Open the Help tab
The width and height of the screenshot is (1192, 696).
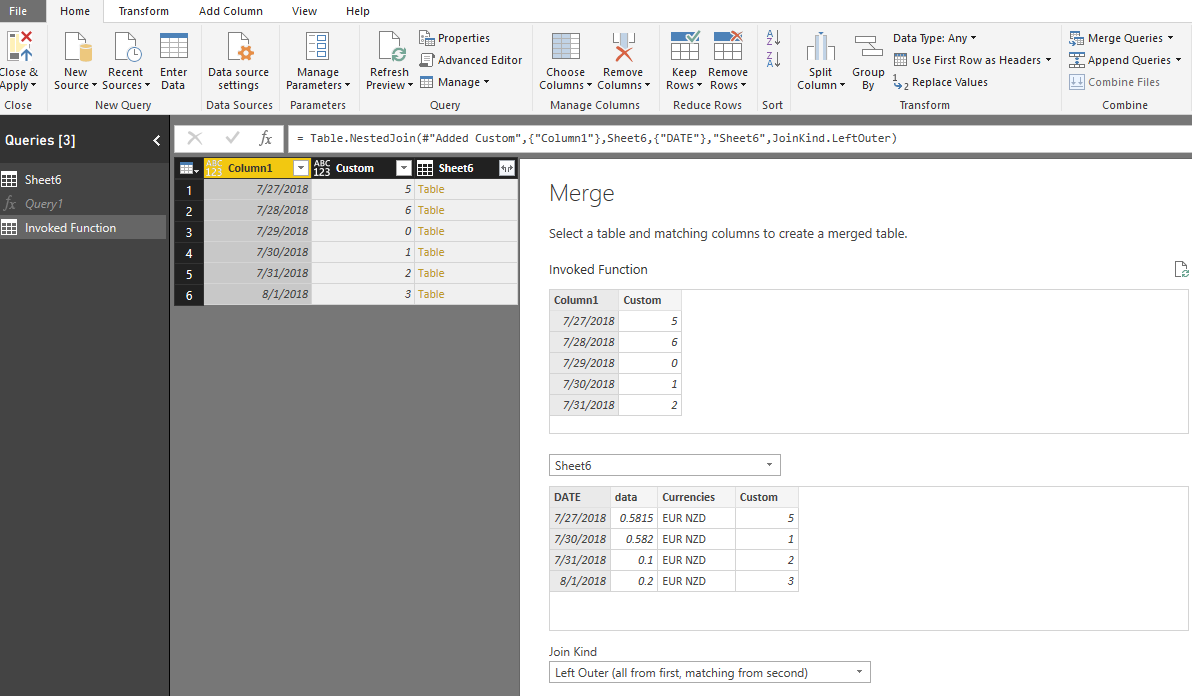(x=357, y=11)
